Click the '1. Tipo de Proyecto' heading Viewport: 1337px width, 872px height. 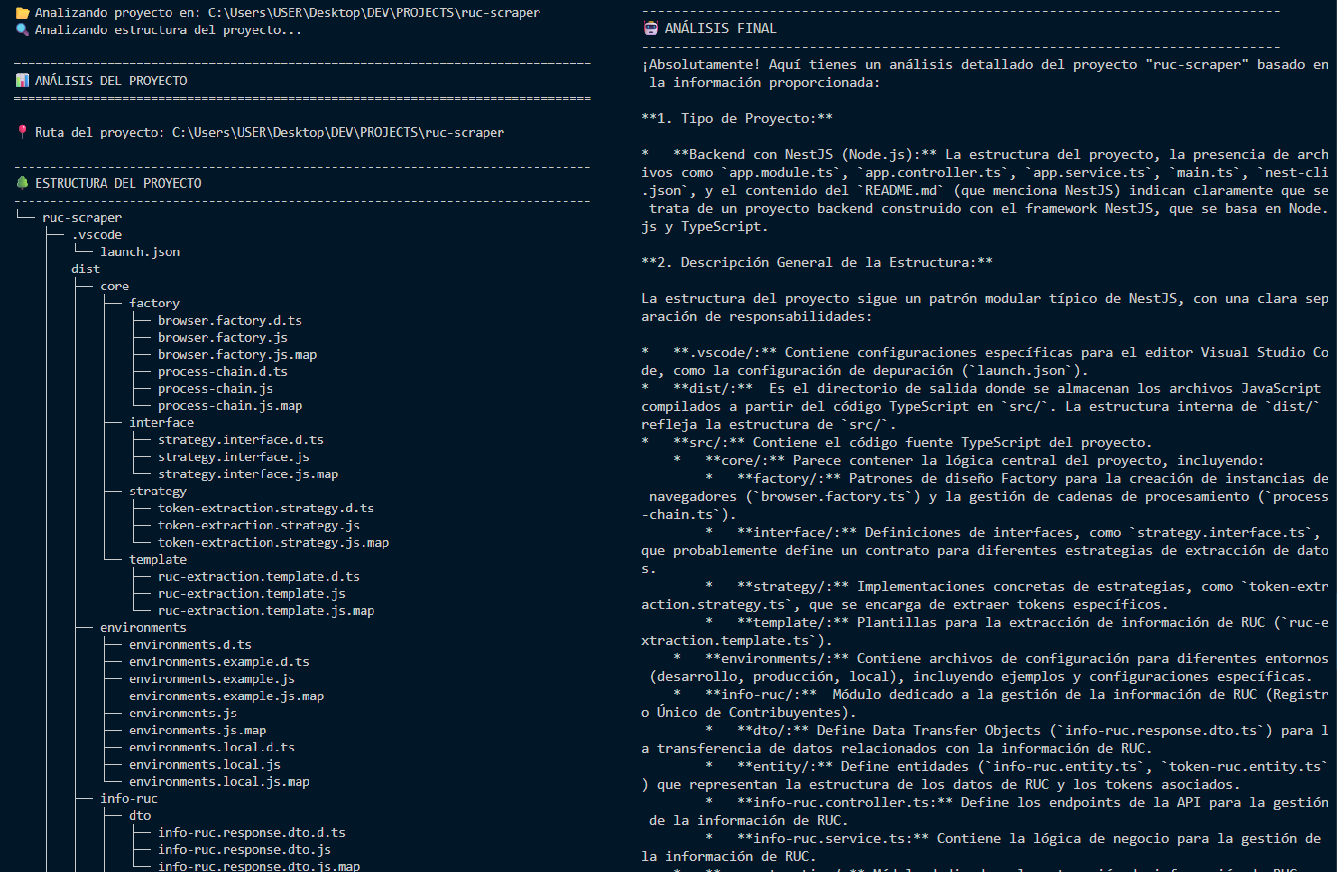click(737, 118)
